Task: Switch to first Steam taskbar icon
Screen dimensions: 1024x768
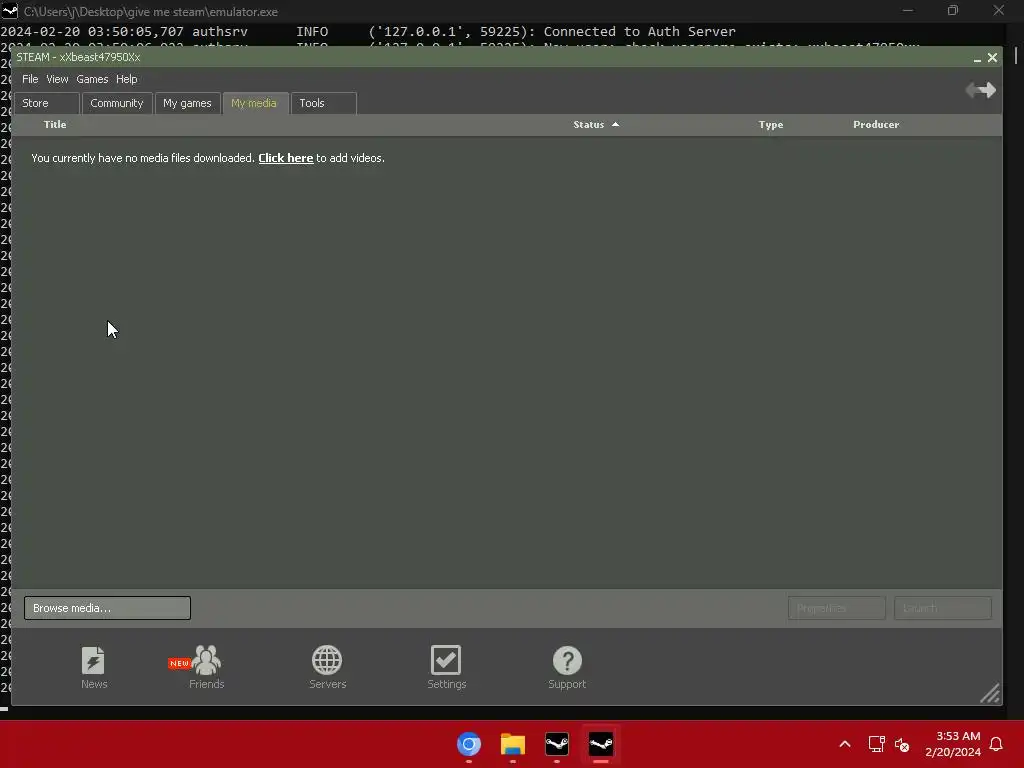Action: click(556, 744)
